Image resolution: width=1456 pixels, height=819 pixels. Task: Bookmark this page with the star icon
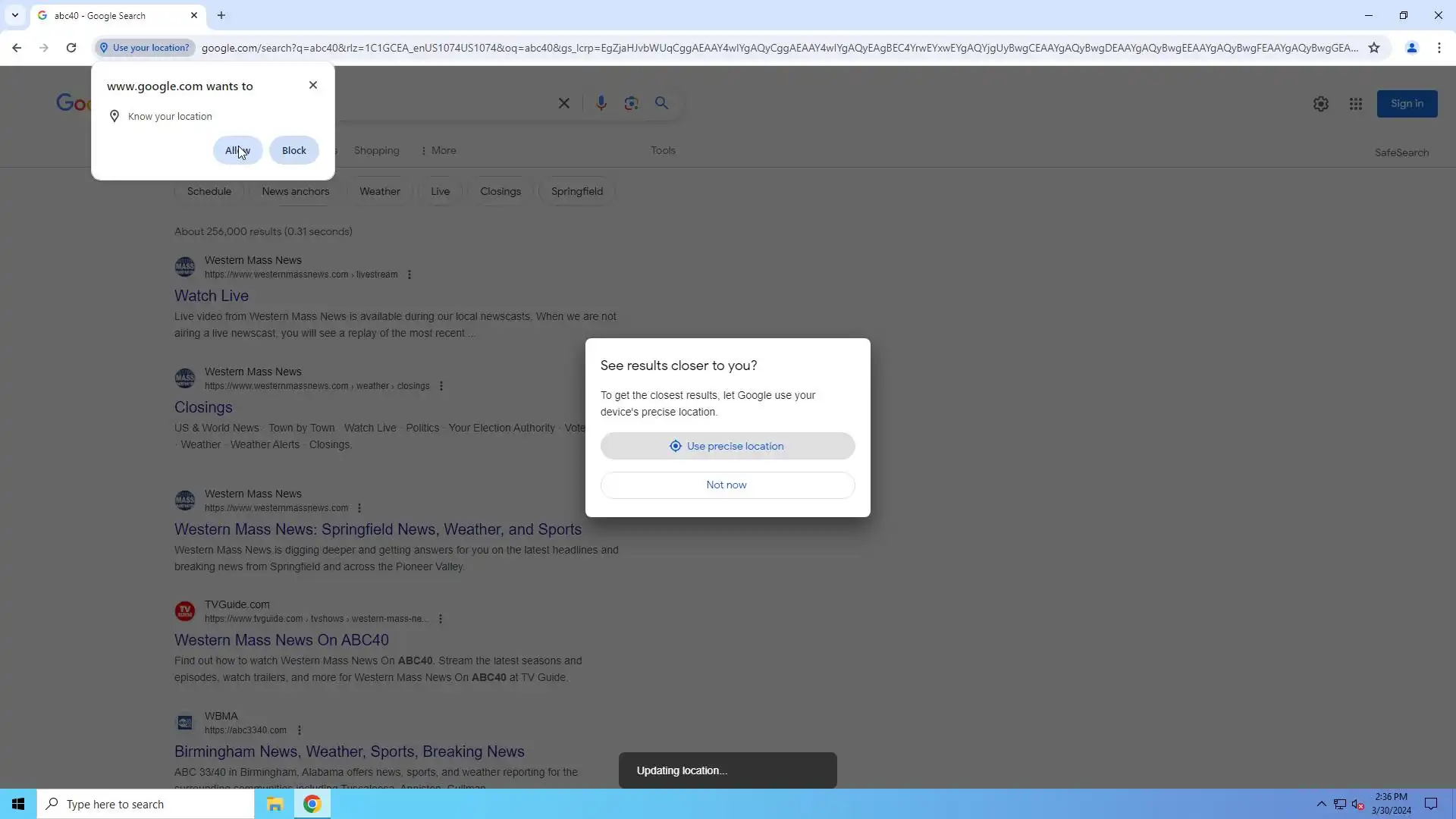(x=1373, y=48)
